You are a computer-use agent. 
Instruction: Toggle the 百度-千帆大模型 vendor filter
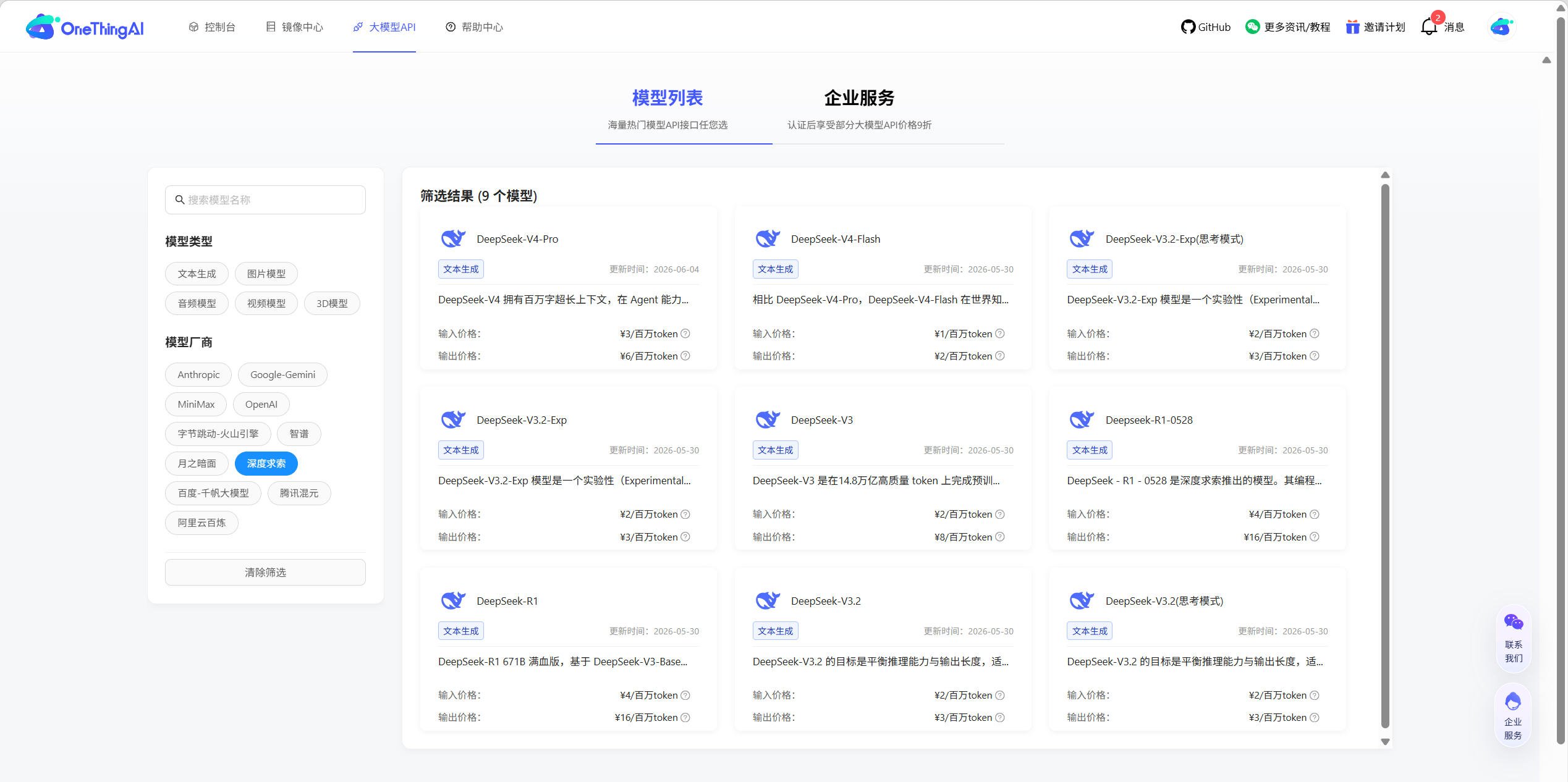pyautogui.click(x=213, y=493)
